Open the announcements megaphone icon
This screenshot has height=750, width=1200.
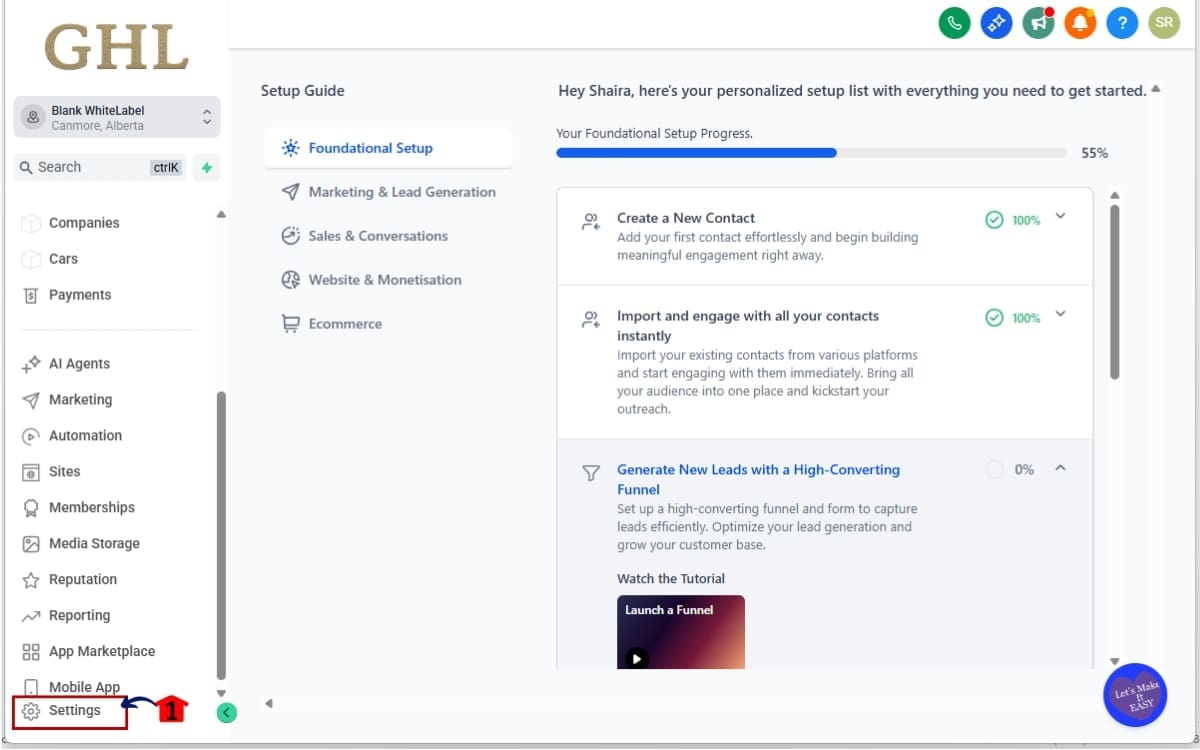(x=1038, y=22)
